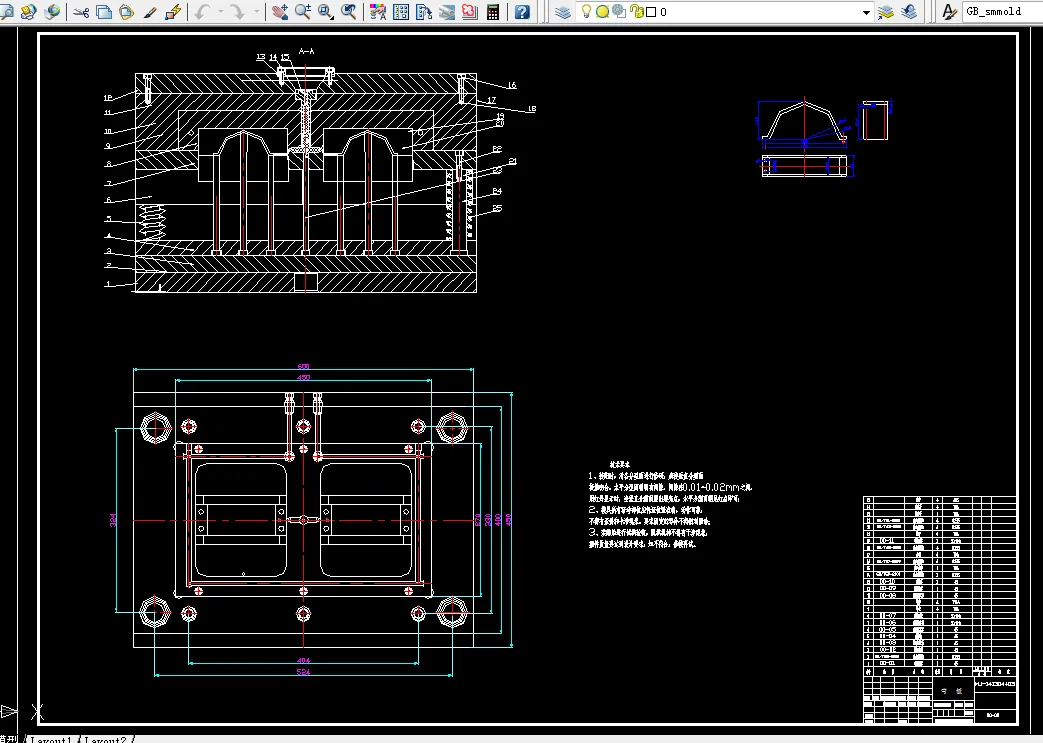
Task: Expand the layer list dropdown
Action: (866, 12)
